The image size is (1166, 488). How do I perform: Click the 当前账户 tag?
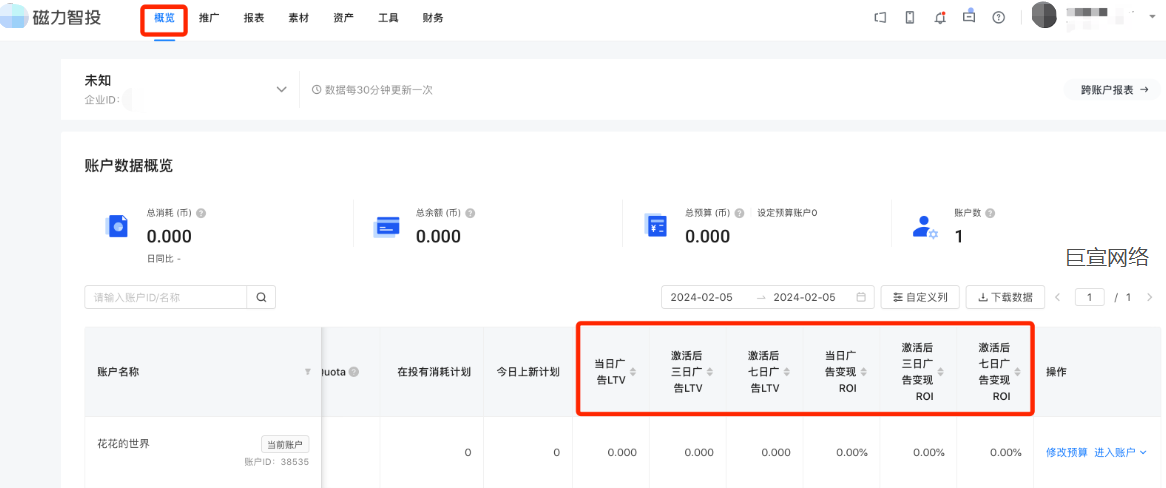tap(285, 444)
